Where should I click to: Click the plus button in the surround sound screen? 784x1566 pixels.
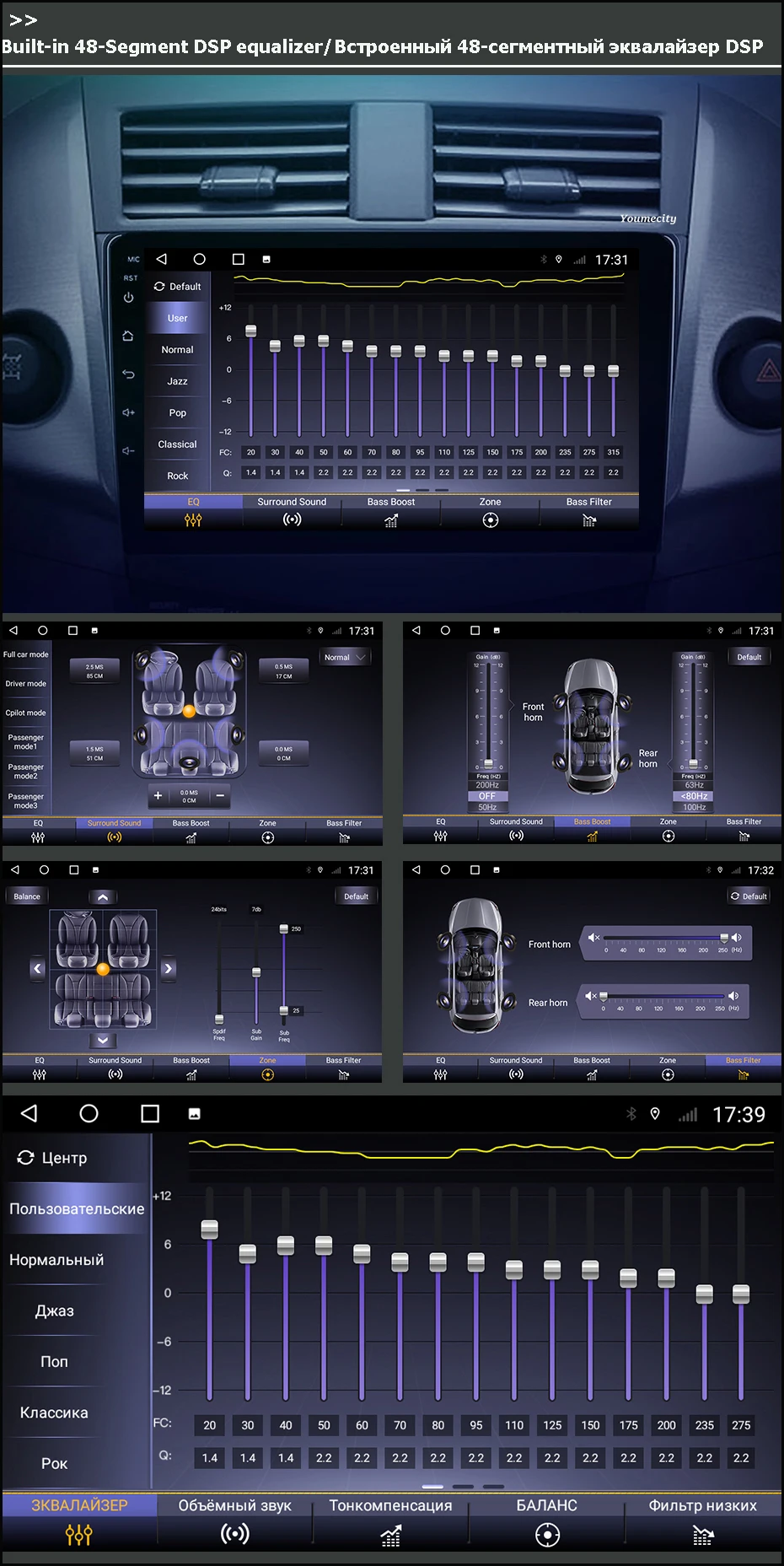coord(158,795)
